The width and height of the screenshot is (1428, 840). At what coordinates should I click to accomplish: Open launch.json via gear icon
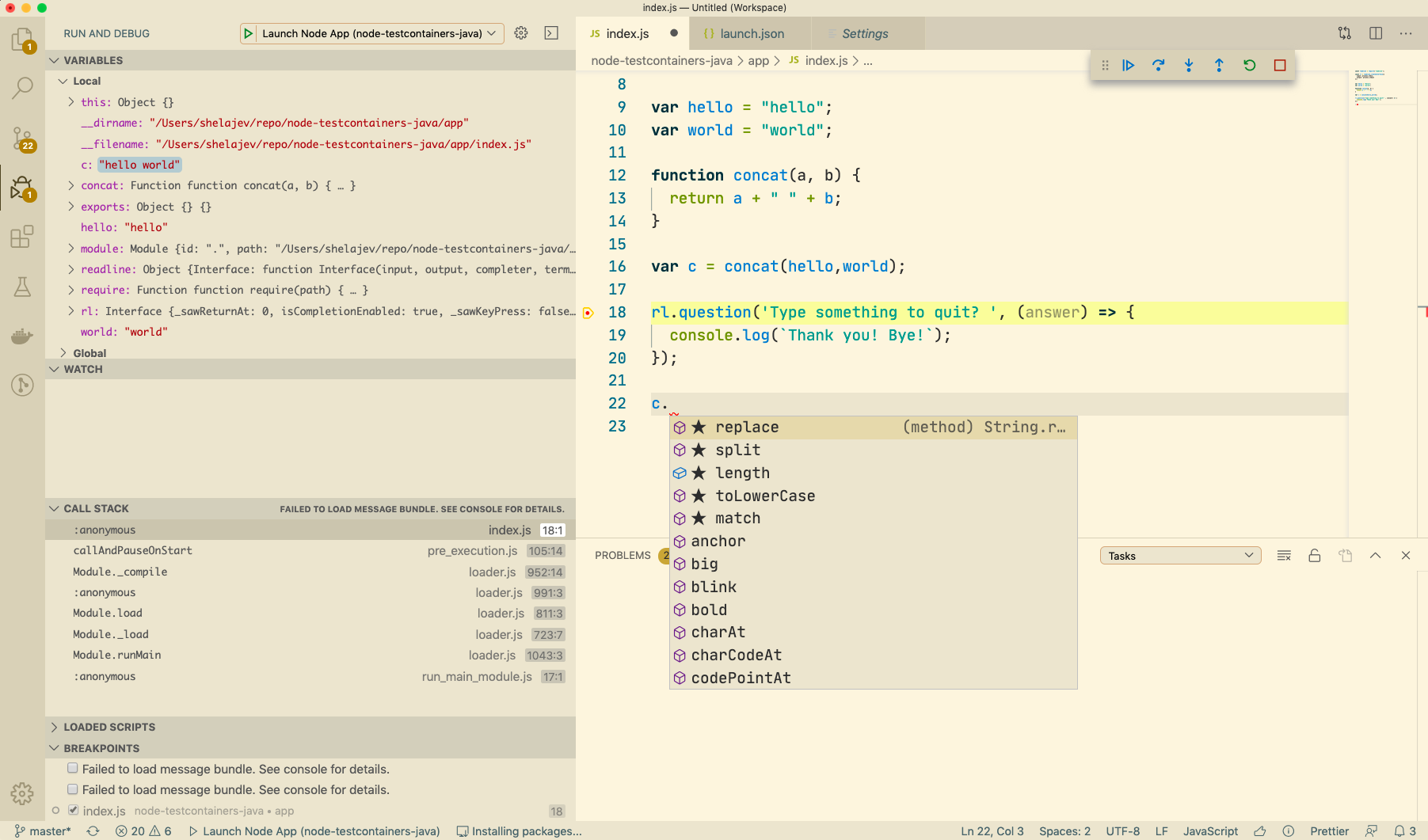coord(520,33)
